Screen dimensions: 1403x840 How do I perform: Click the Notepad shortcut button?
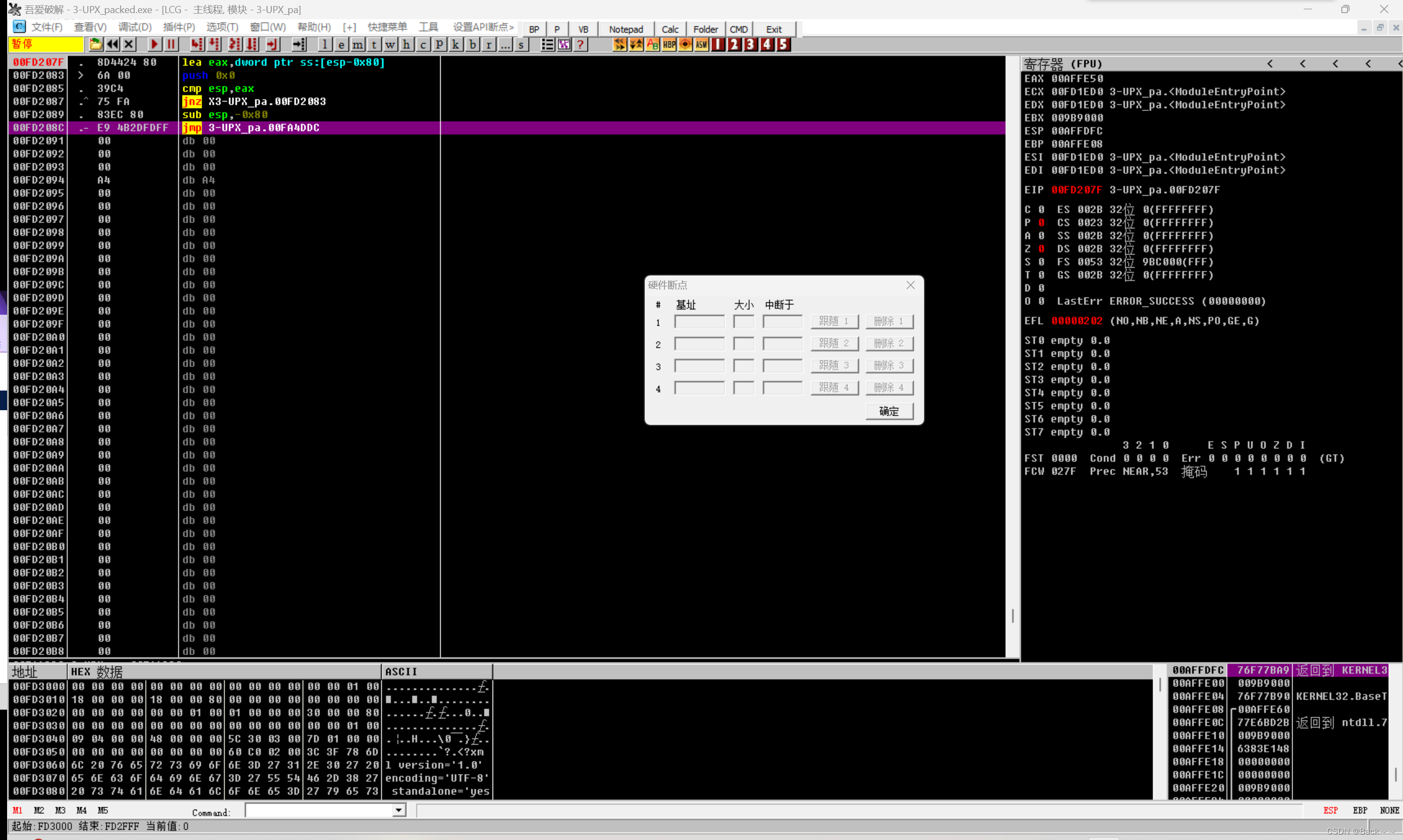(x=625, y=29)
